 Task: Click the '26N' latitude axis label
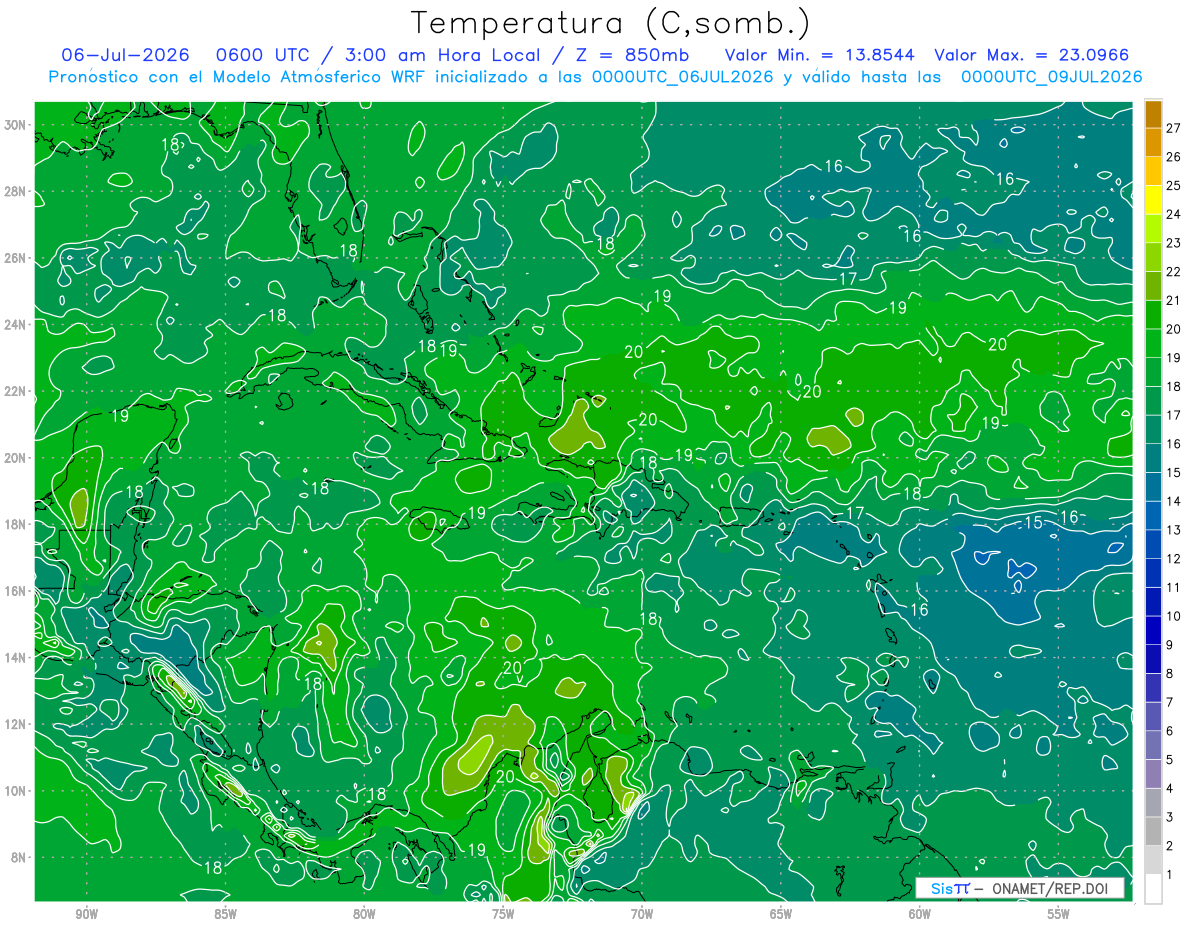tap(16, 258)
